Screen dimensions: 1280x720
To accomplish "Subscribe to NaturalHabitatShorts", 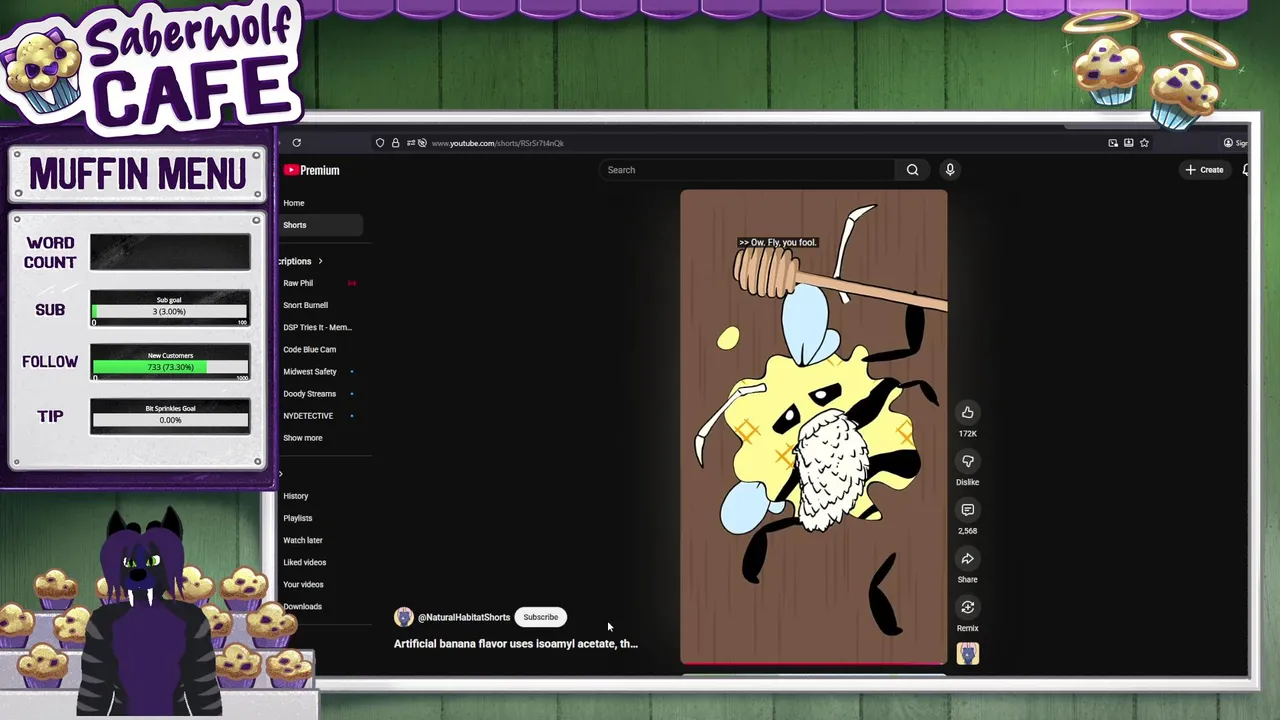I will click(x=540, y=617).
